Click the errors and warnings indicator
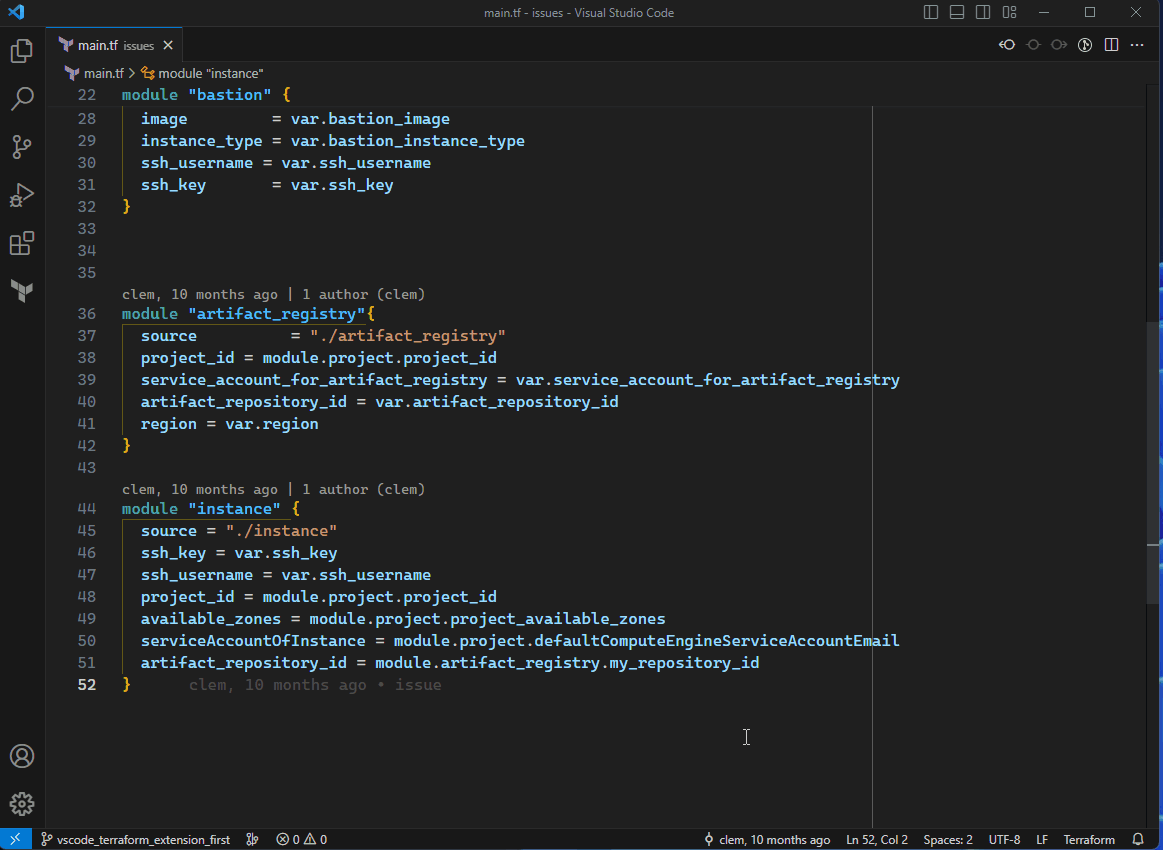Image resolution: width=1163 pixels, height=850 pixels. tap(300, 839)
